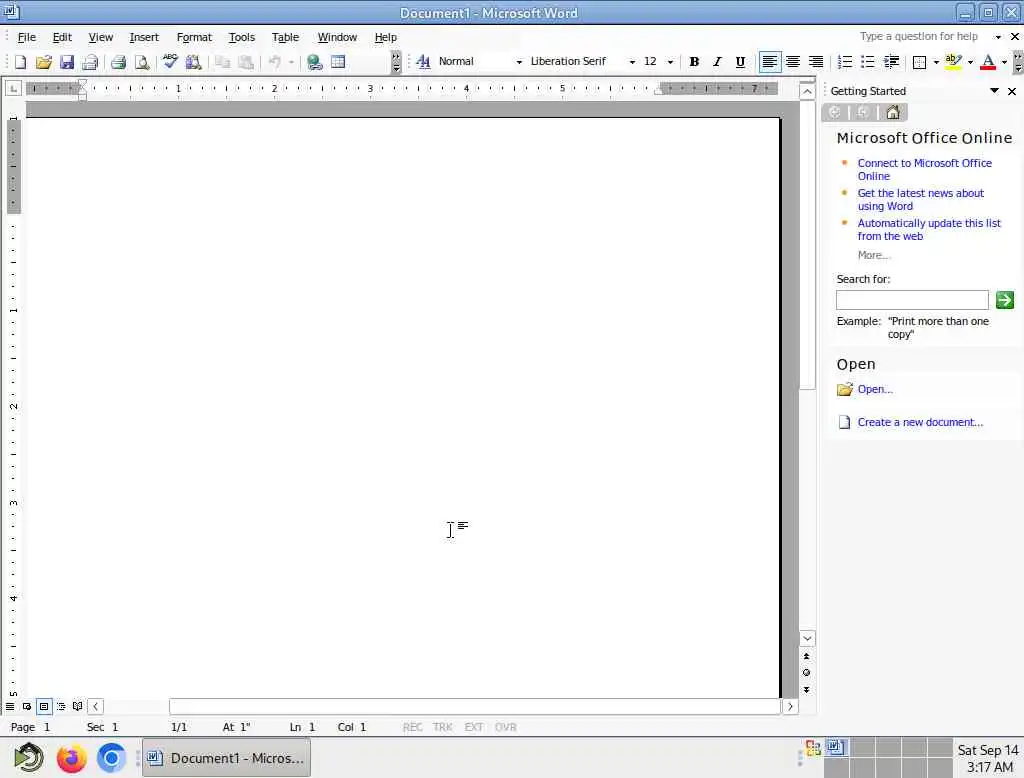Screen dimensions: 1024x778
Task: Open the Undo history dropdown arrow
Action: (291, 62)
